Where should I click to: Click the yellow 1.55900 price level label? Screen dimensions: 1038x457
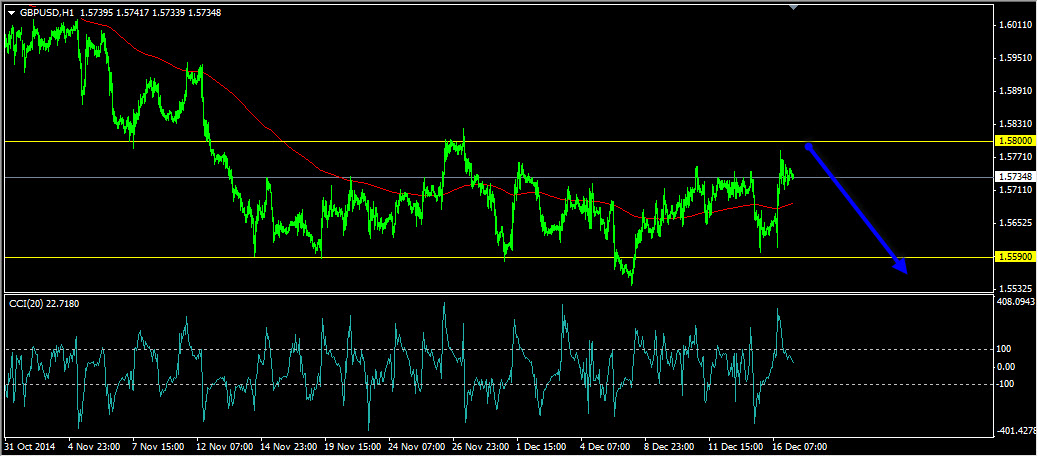[x=1015, y=257]
